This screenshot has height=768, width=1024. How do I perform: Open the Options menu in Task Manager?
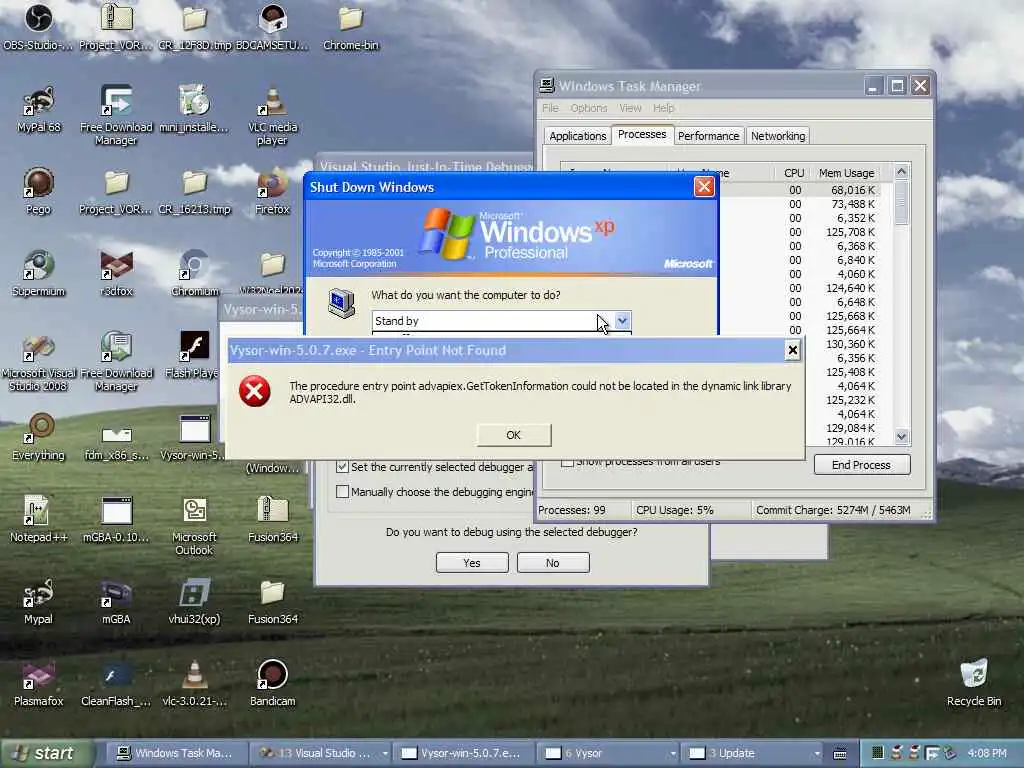[x=588, y=108]
